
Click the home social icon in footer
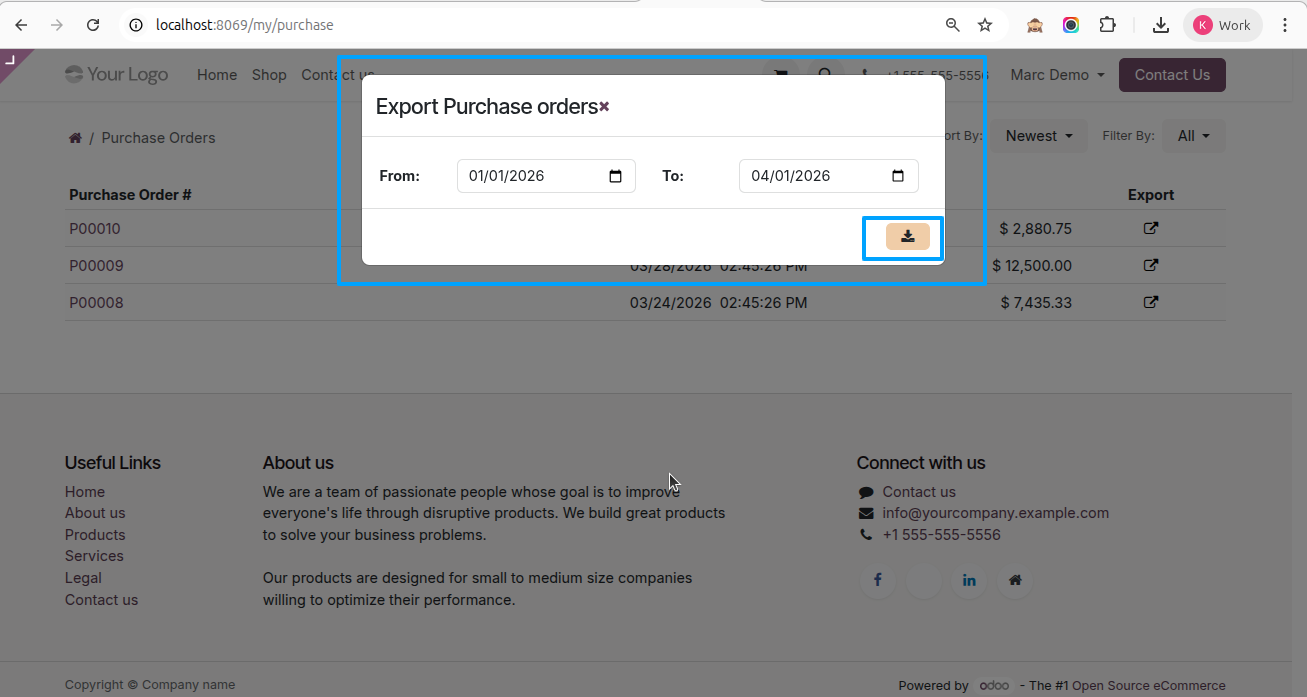pyautogui.click(x=1015, y=580)
